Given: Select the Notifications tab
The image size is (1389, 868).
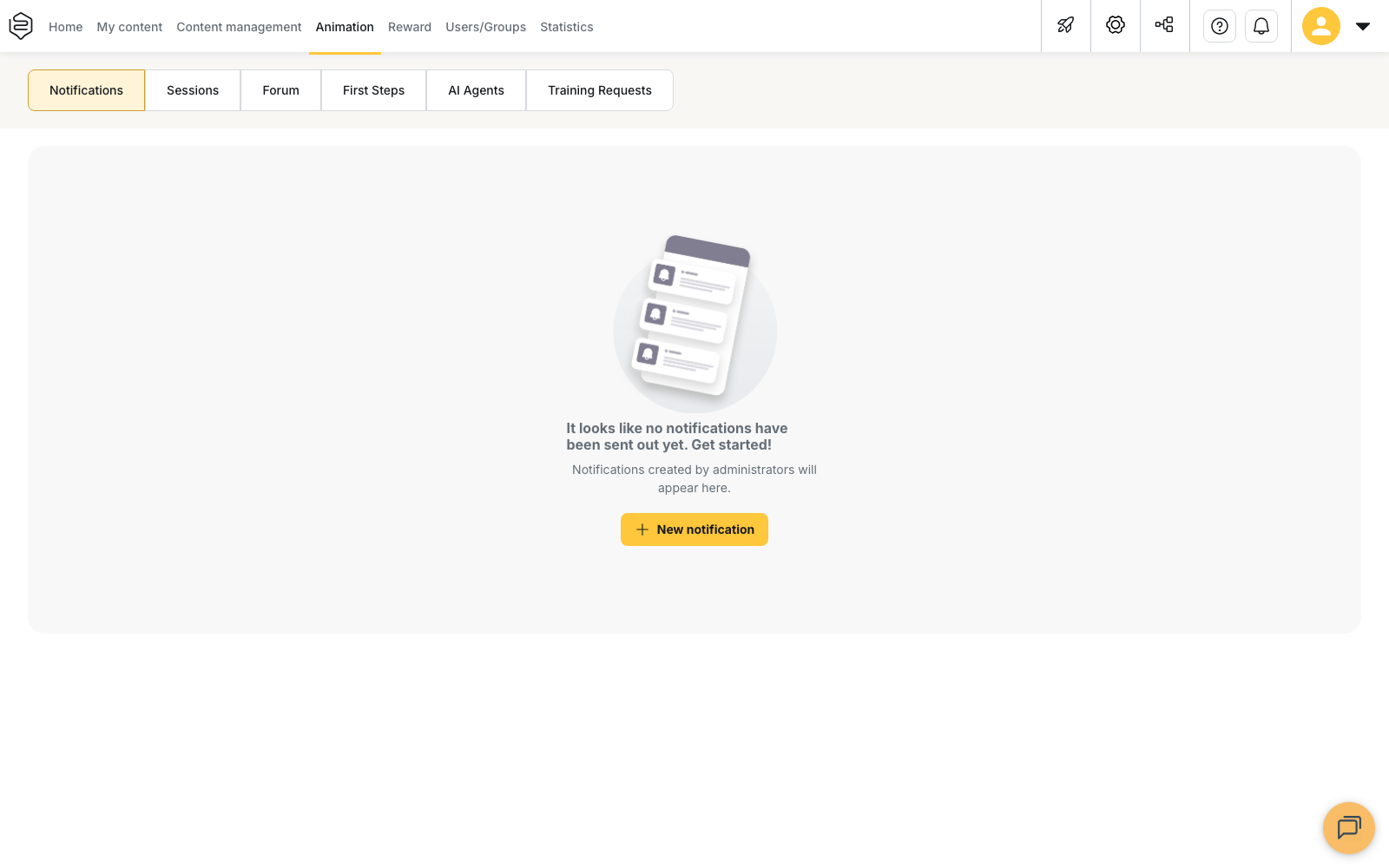Looking at the screenshot, I should tap(86, 90).
